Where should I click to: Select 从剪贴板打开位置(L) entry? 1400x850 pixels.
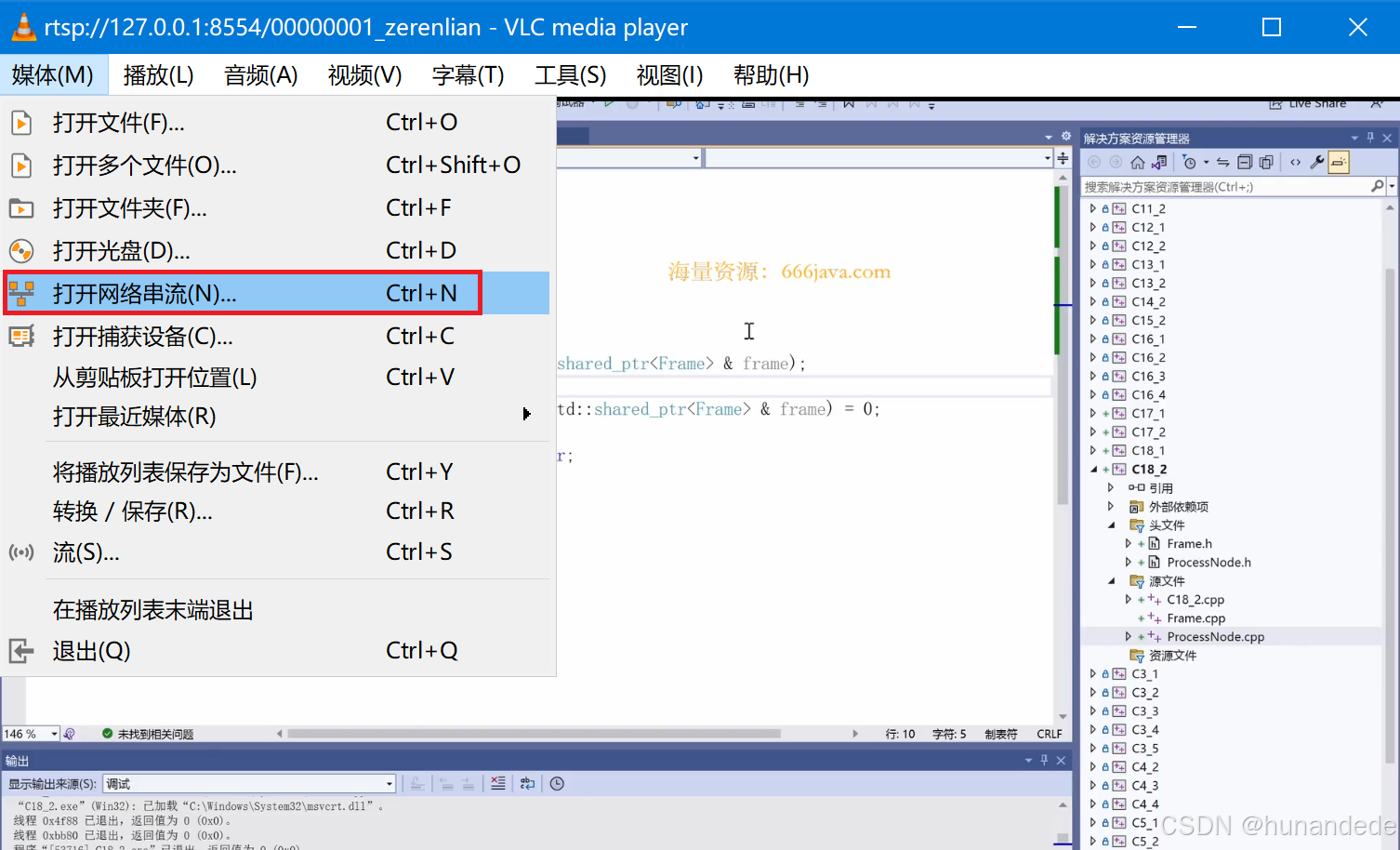coord(277,378)
